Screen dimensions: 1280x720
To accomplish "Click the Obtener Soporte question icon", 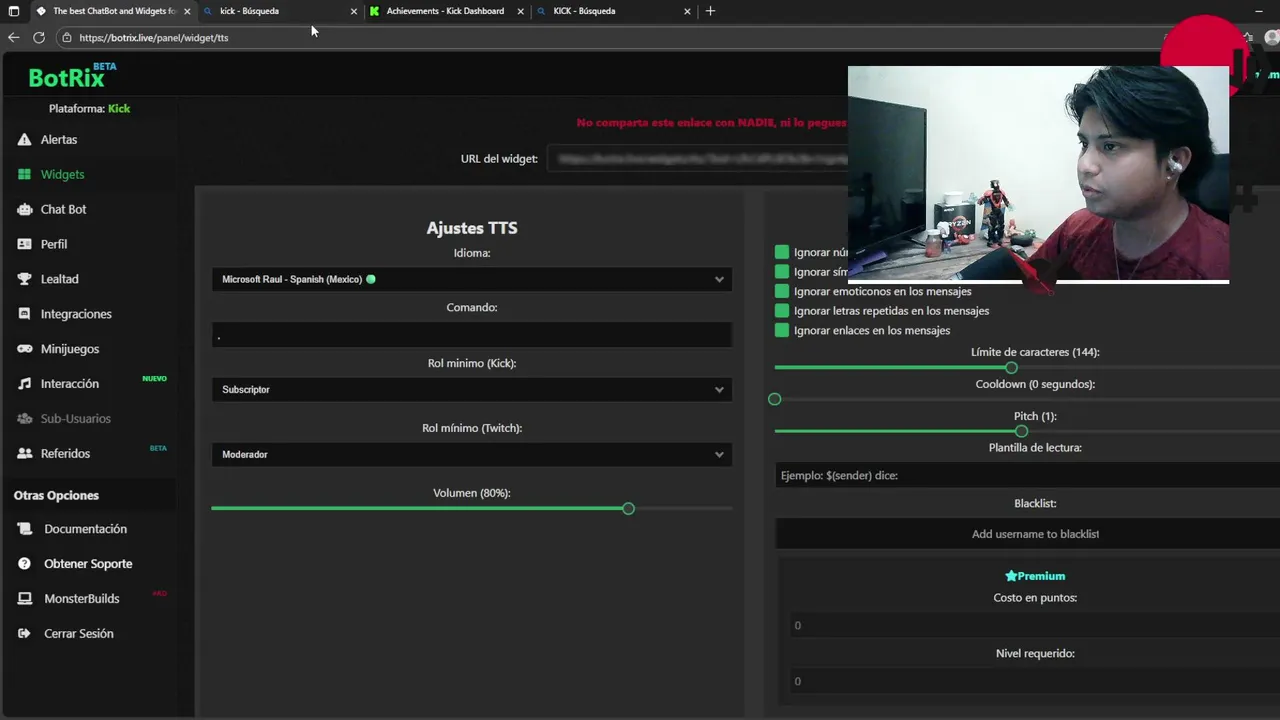I will coord(25,564).
